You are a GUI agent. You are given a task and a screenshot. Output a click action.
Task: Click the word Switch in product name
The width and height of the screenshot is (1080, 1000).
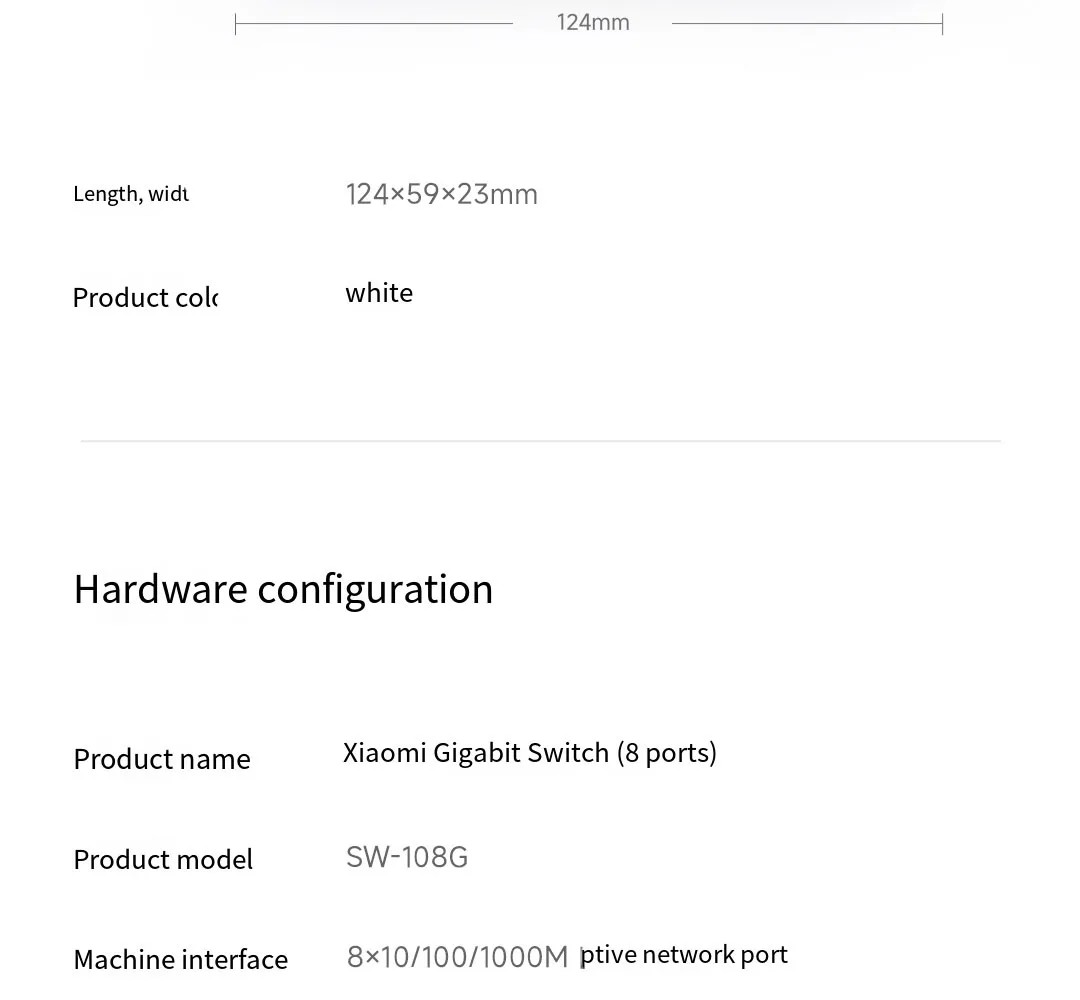(568, 753)
